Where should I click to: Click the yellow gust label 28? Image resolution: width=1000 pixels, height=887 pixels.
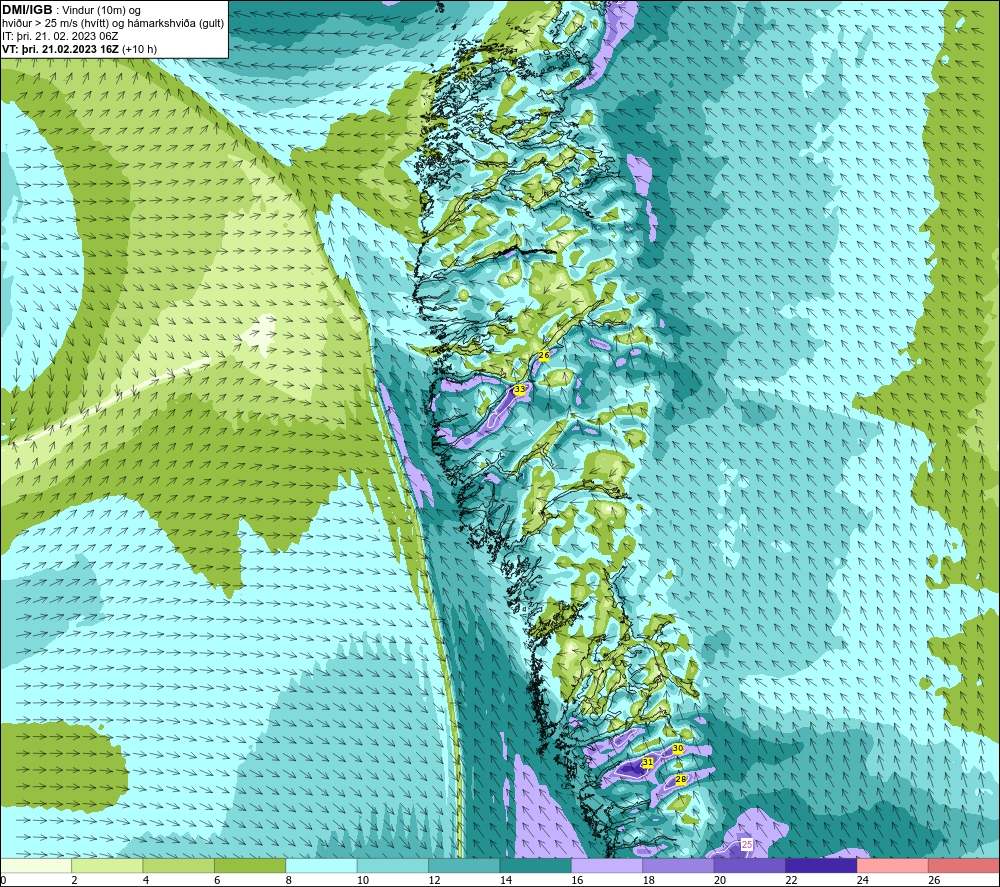point(680,779)
